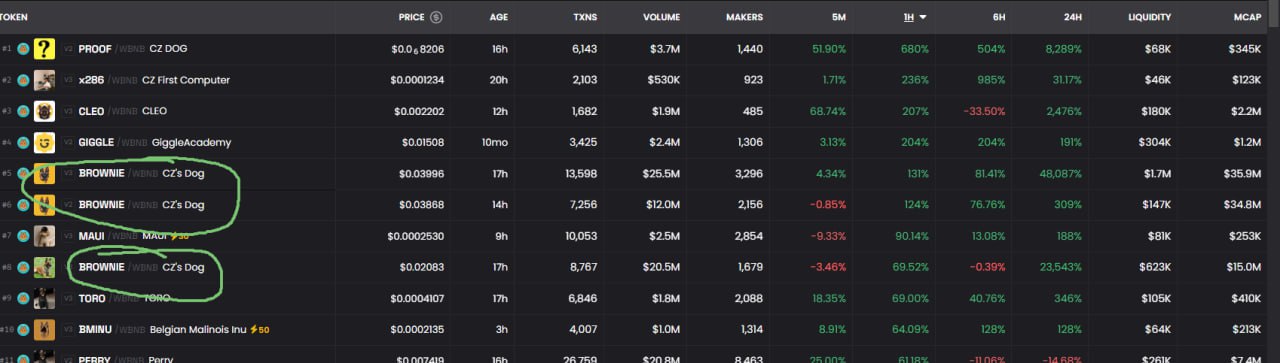
Task: Click logo of BROWNIE priced $0.03868
Action: (44, 205)
